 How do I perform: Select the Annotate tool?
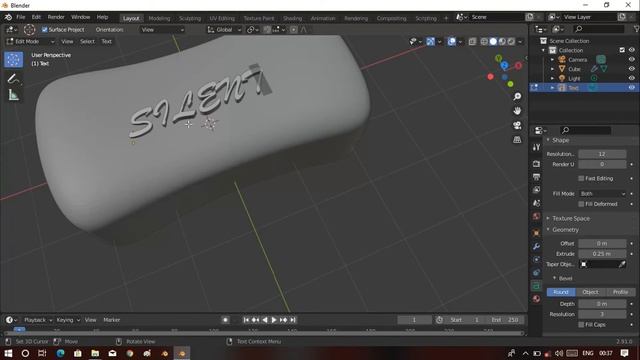(13, 78)
